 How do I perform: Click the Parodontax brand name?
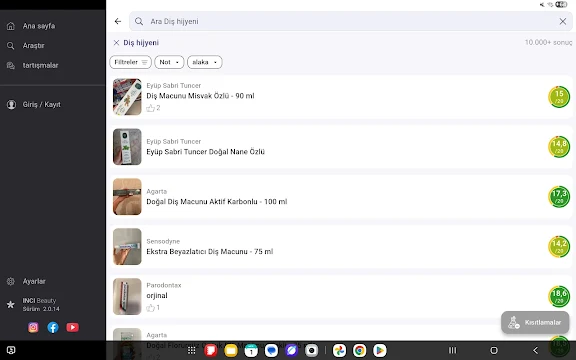[164, 285]
